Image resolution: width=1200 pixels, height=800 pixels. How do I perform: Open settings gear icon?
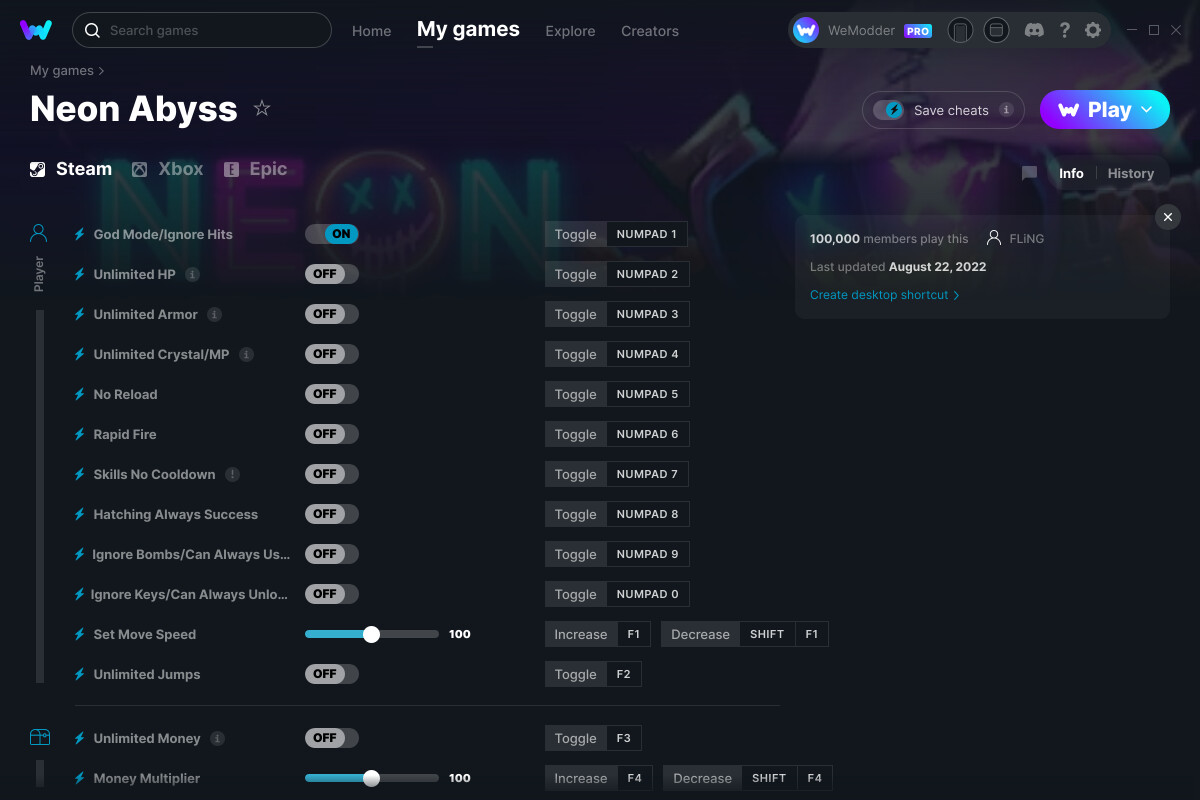click(1093, 30)
